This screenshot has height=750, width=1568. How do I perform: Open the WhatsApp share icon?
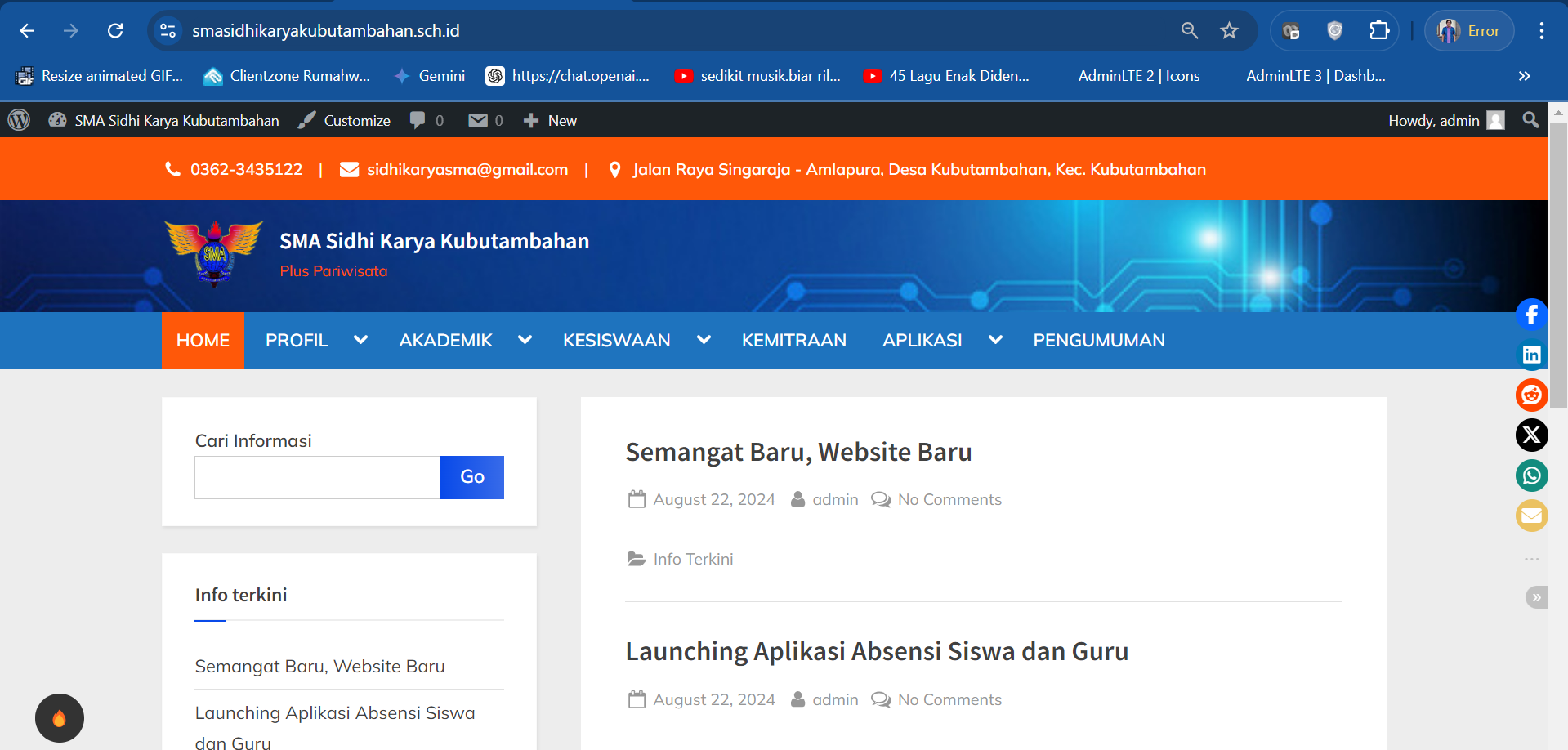(x=1532, y=475)
